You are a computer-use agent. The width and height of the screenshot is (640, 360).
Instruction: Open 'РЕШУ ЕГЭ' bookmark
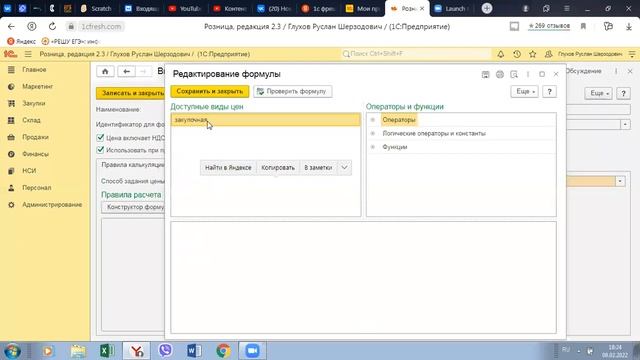(x=70, y=41)
